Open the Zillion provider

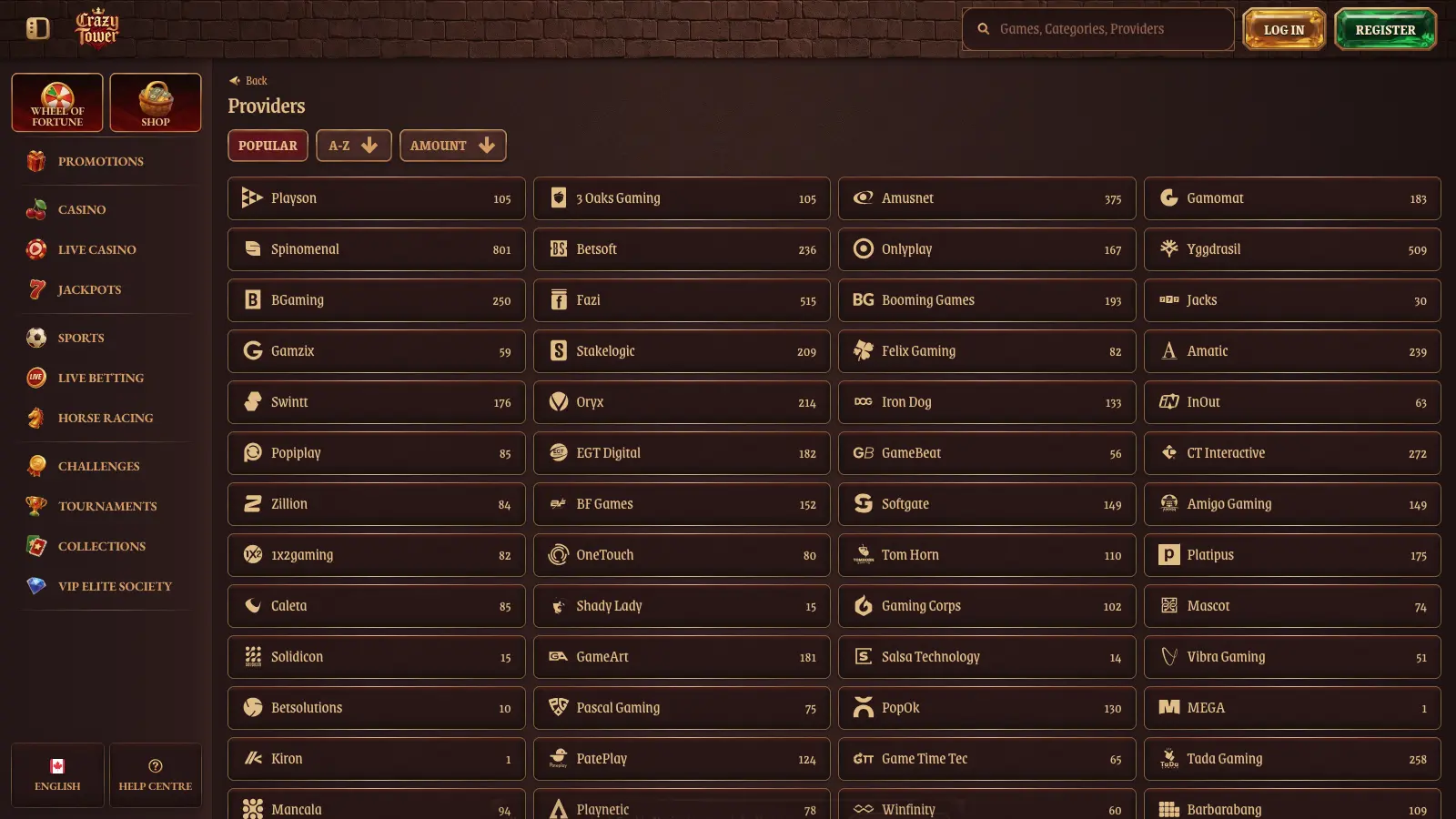pos(377,504)
